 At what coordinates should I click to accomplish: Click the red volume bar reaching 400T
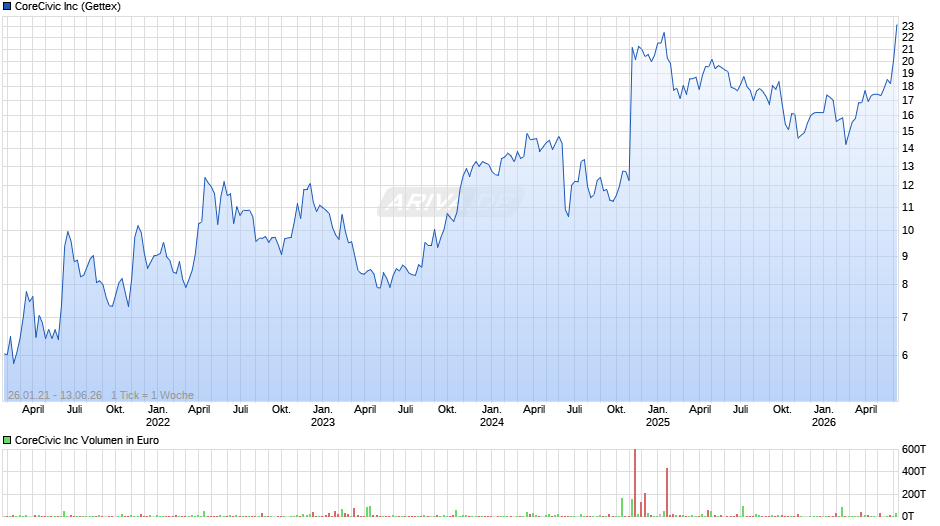(667, 492)
